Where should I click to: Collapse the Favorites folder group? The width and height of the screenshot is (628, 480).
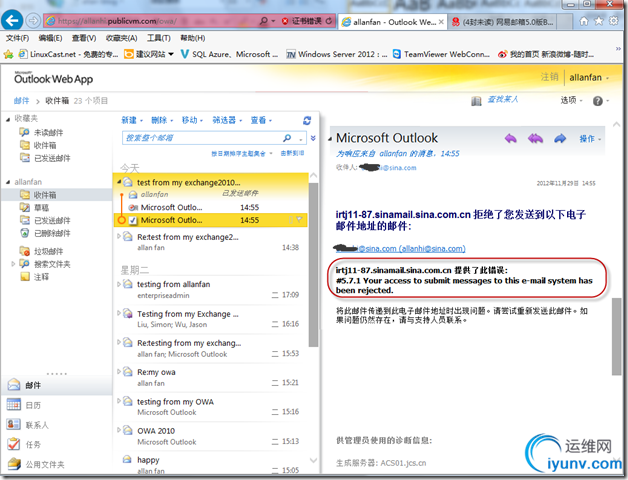8,119
